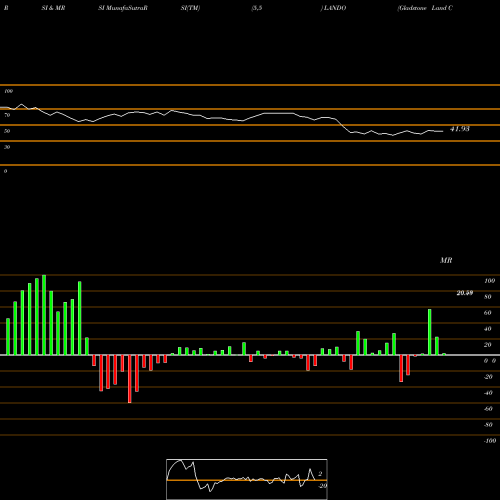The image size is (500, 500).
Task: Select the LANDO ticker text in header
Action: click(x=334, y=8)
